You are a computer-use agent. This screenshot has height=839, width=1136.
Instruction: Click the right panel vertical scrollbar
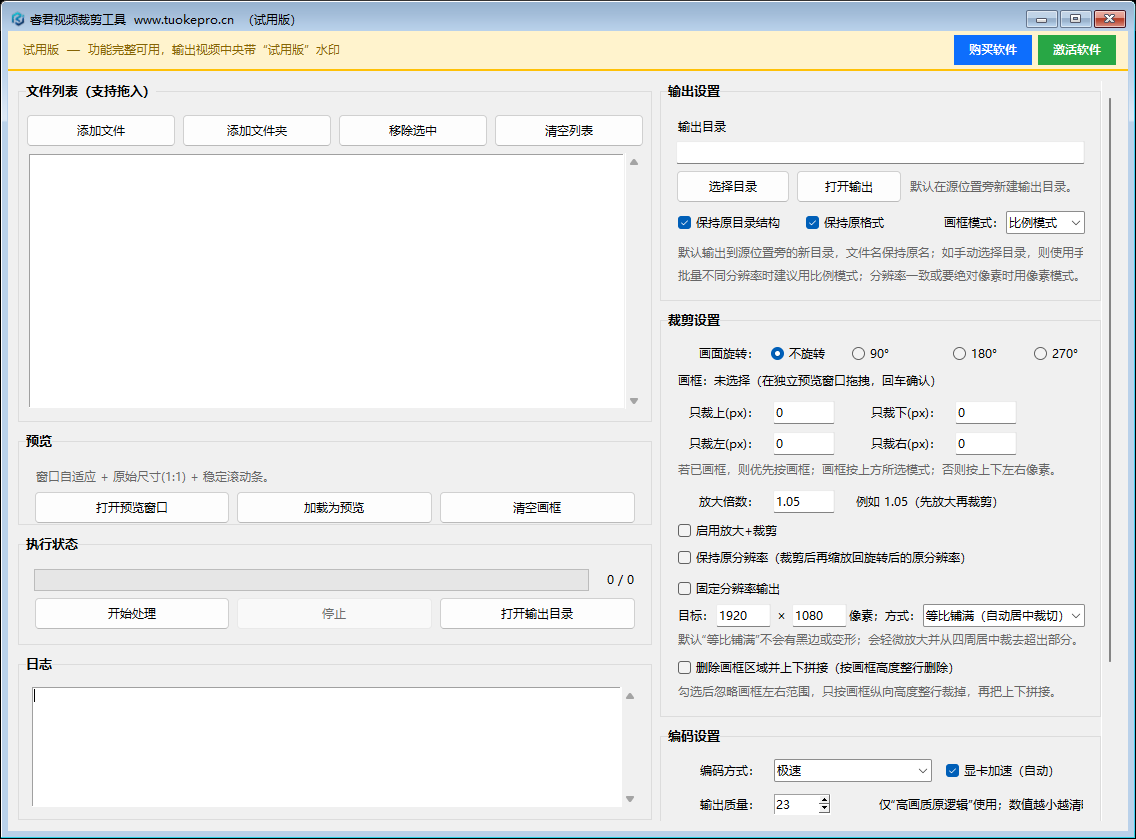click(1111, 379)
